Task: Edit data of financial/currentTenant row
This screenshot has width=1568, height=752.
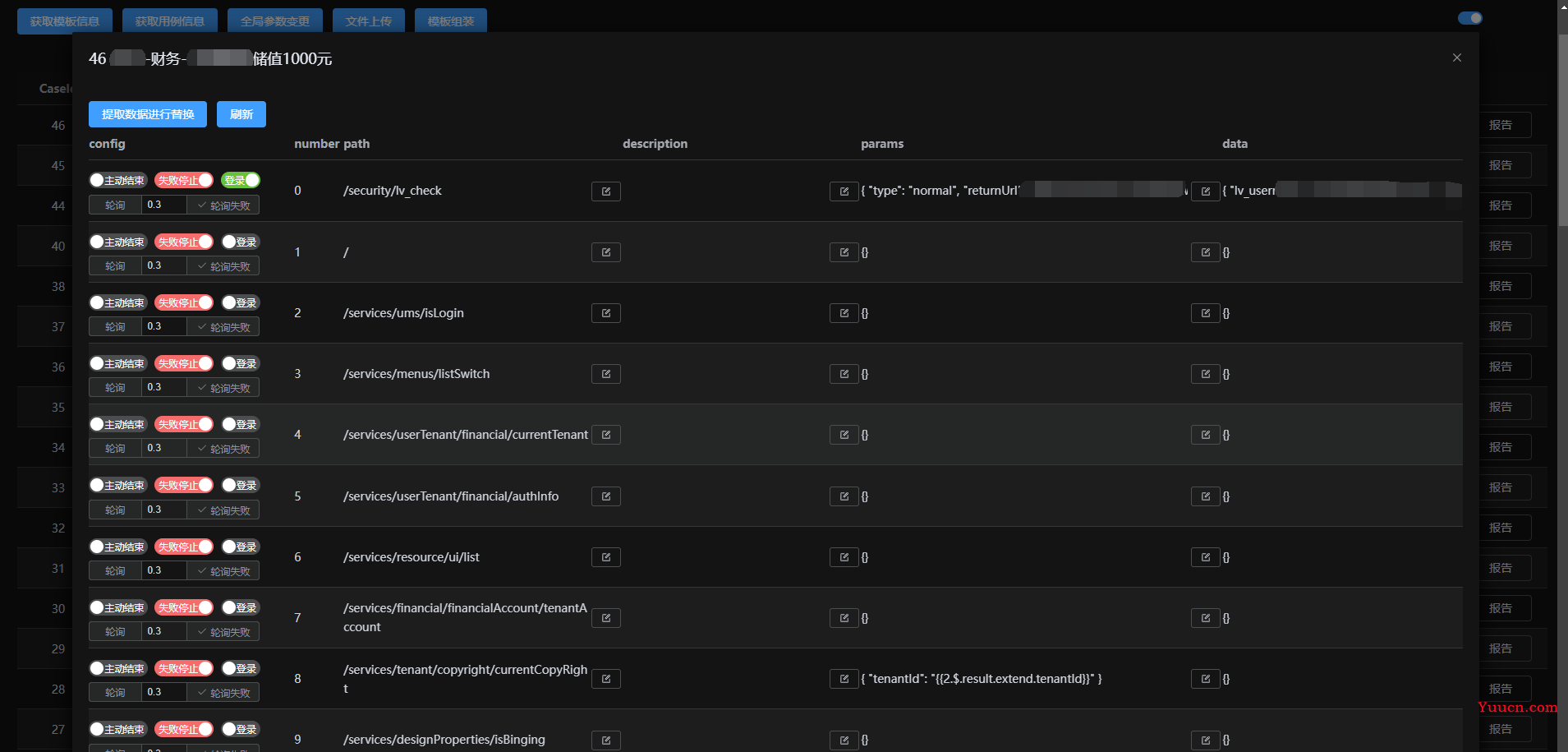Action: 1205,435
